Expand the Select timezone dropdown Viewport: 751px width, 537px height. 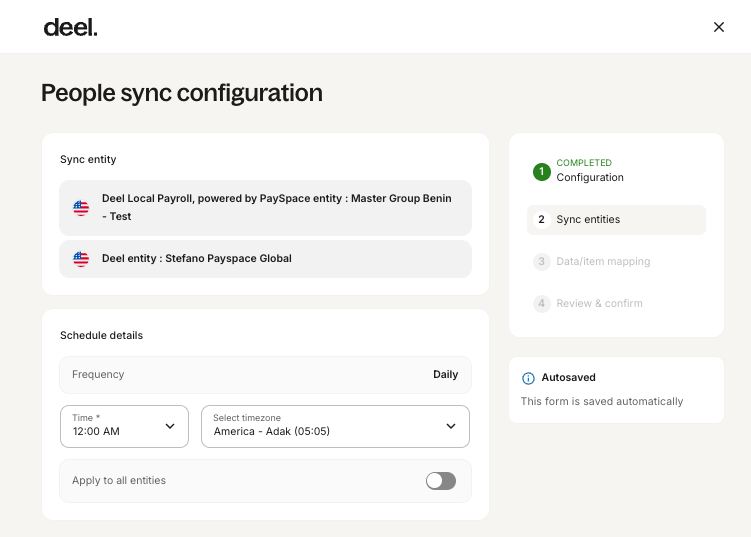pos(335,426)
